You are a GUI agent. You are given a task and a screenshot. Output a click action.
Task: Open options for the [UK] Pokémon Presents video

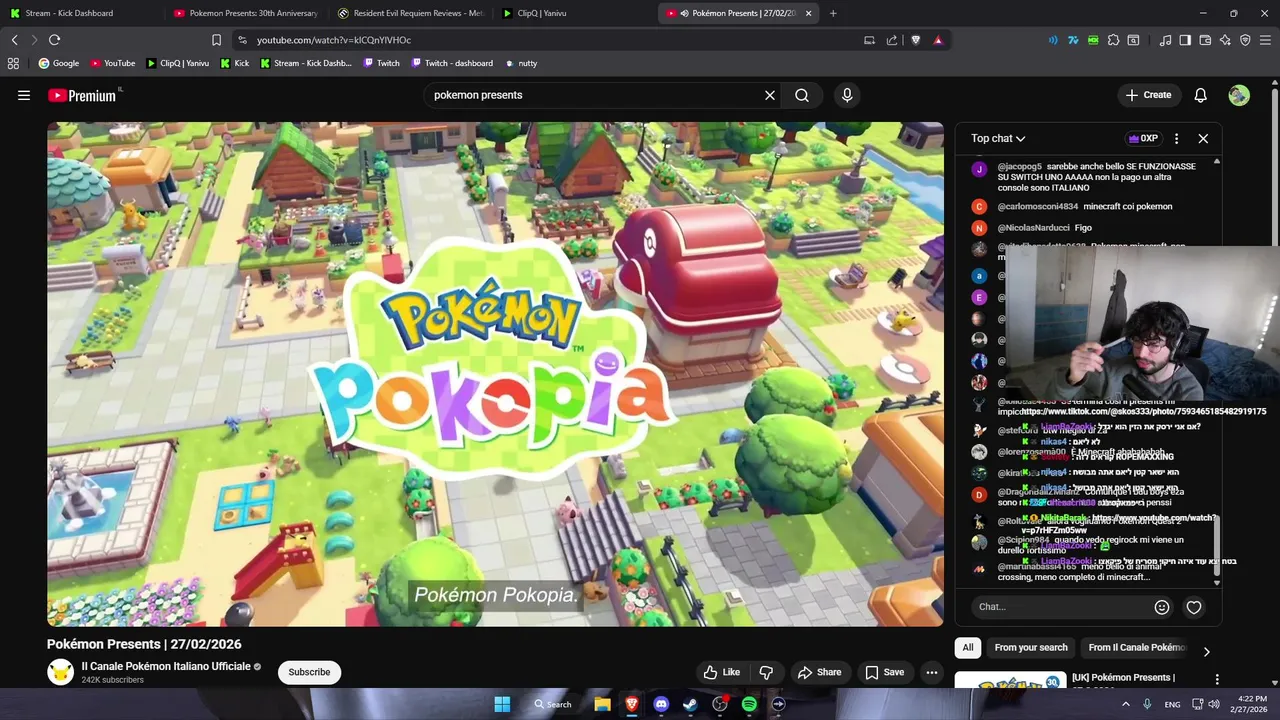(x=1217, y=679)
